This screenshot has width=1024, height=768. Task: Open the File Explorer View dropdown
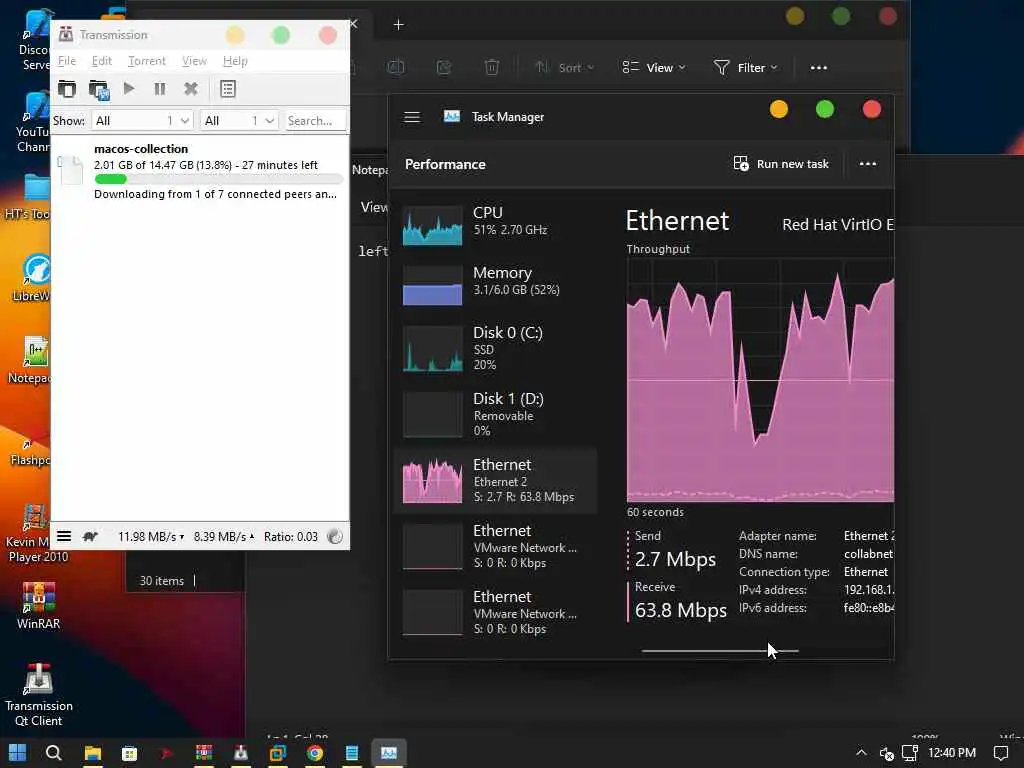(x=654, y=67)
